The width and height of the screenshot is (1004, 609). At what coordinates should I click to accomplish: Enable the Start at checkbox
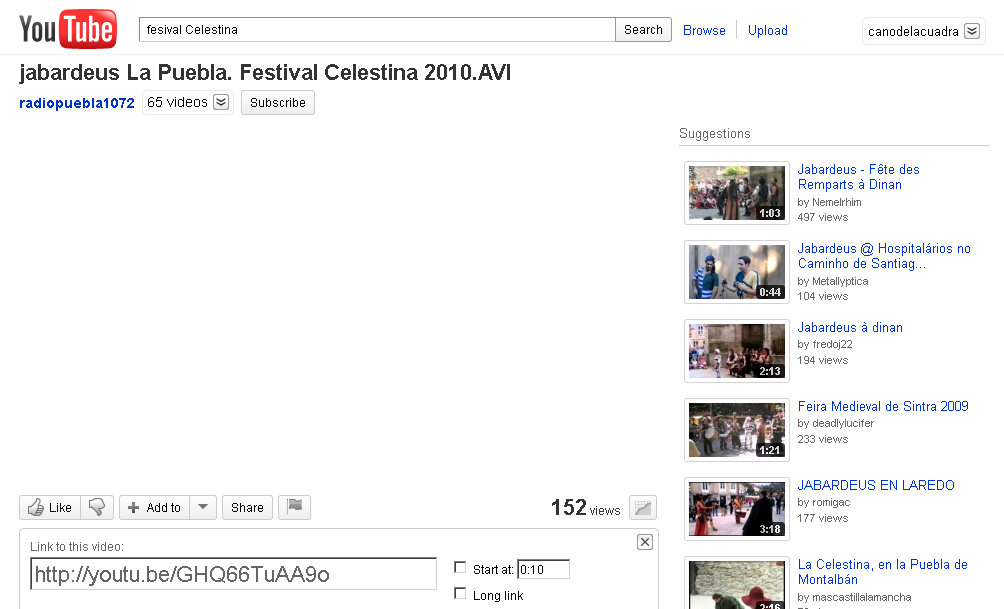pos(460,567)
